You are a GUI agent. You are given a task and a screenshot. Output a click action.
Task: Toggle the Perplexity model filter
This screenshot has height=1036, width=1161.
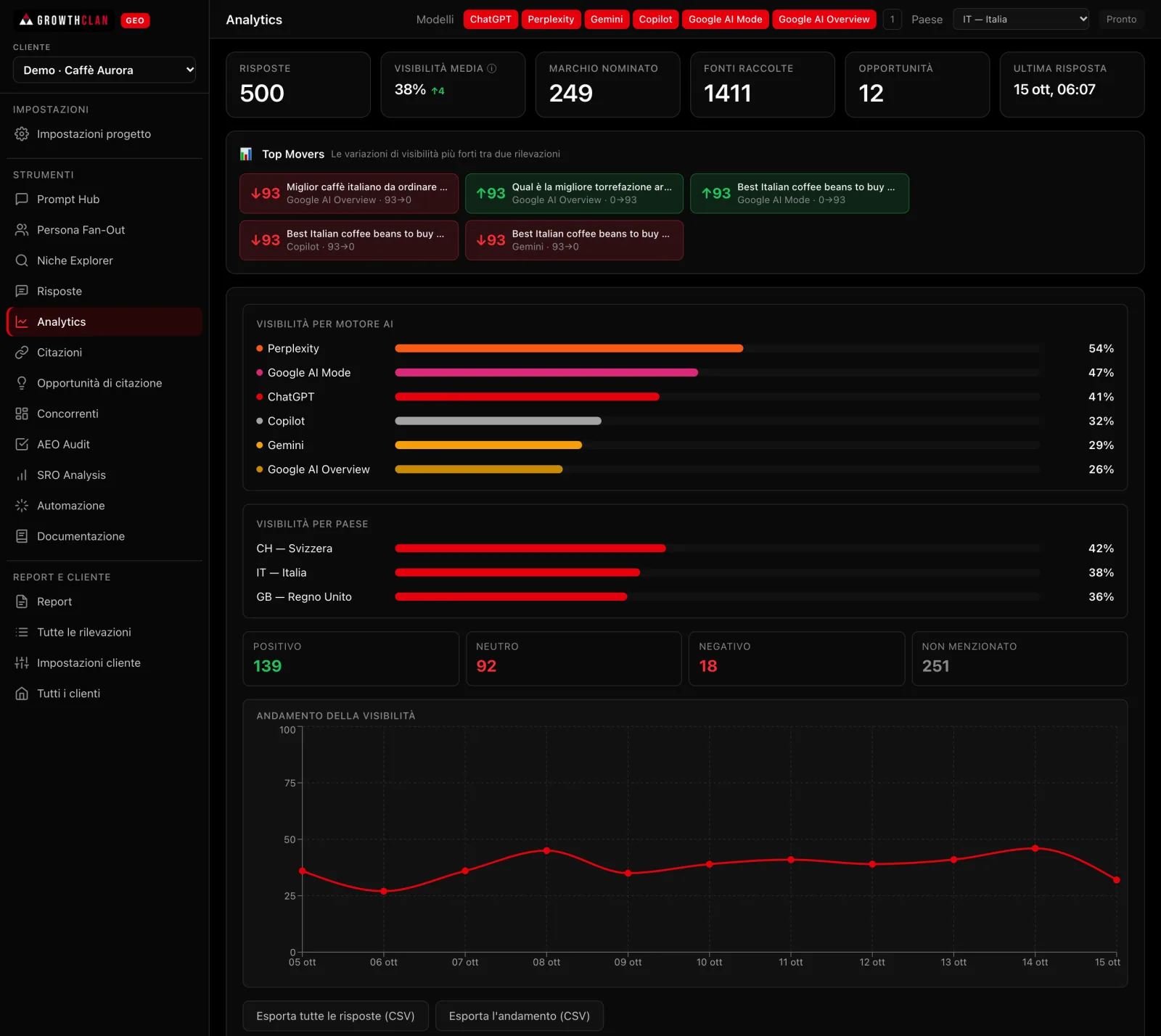click(551, 20)
